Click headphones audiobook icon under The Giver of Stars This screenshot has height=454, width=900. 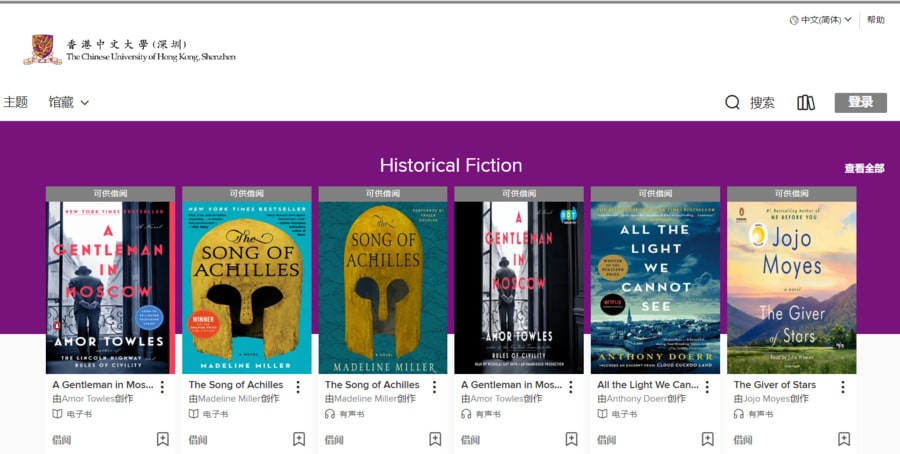click(738, 414)
